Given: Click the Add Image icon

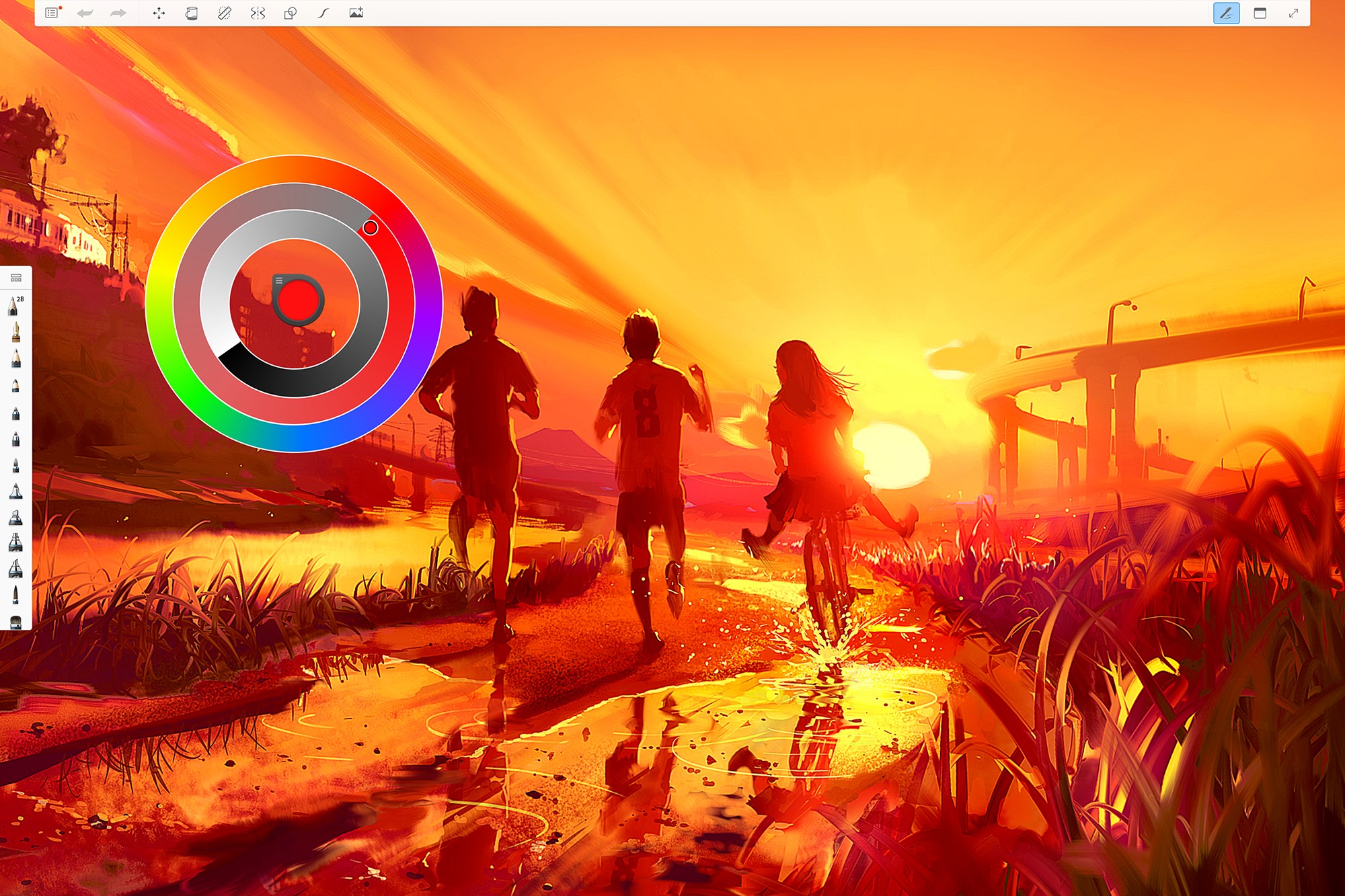Looking at the screenshot, I should point(356,13).
